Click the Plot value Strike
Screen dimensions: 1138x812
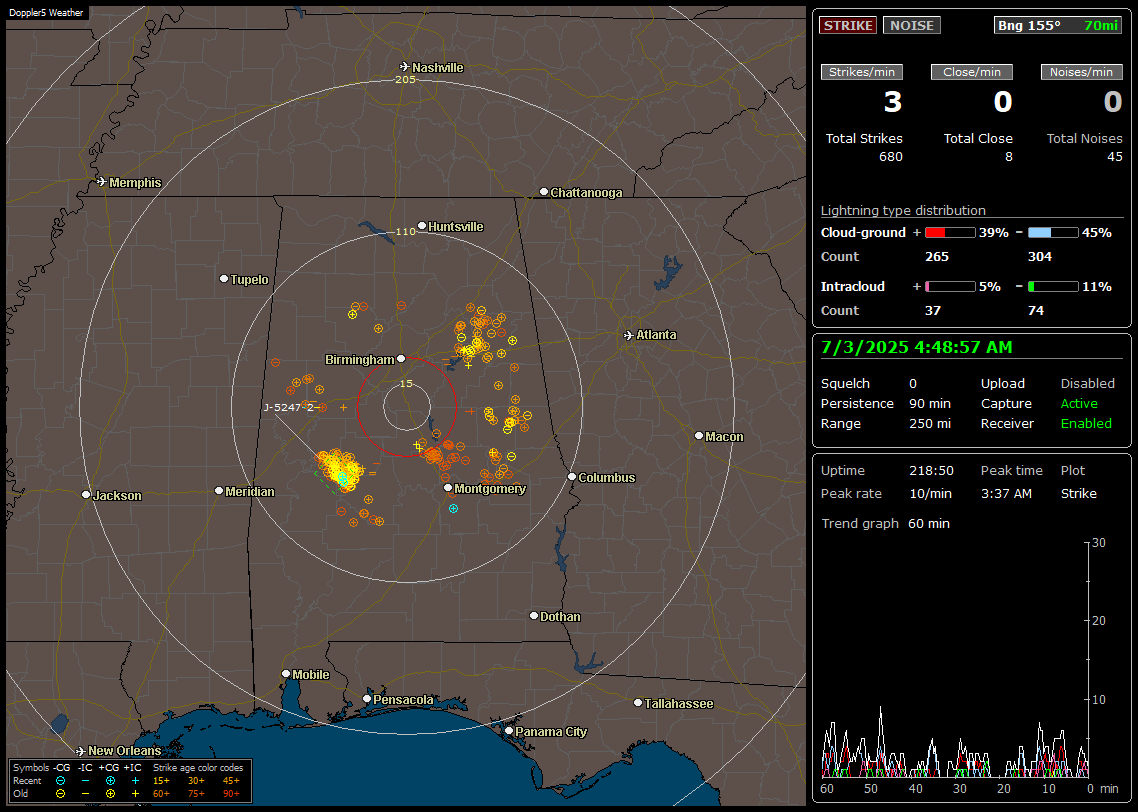pyautogui.click(x=1078, y=493)
